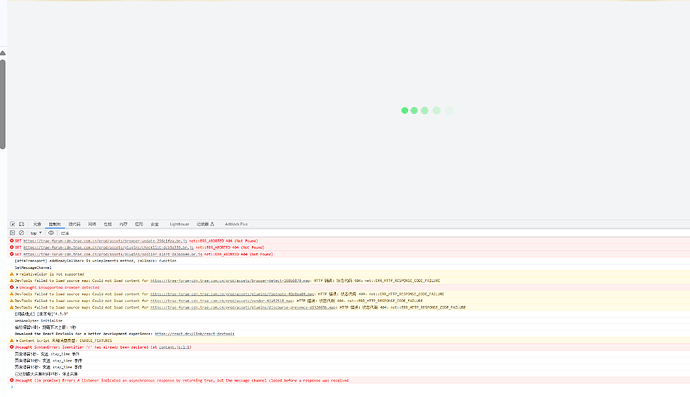Open live expression eye icon
The image size is (690, 397).
(x=51, y=233)
